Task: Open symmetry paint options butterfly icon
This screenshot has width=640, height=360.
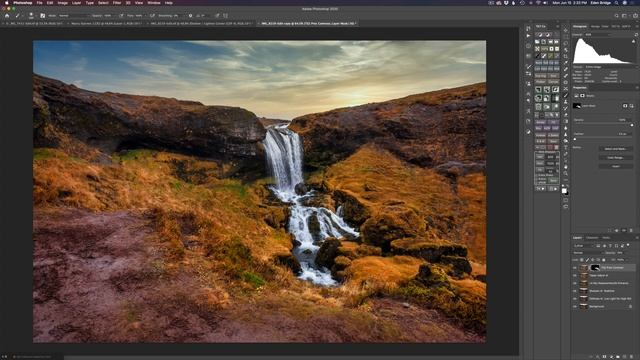Action: coord(225,16)
